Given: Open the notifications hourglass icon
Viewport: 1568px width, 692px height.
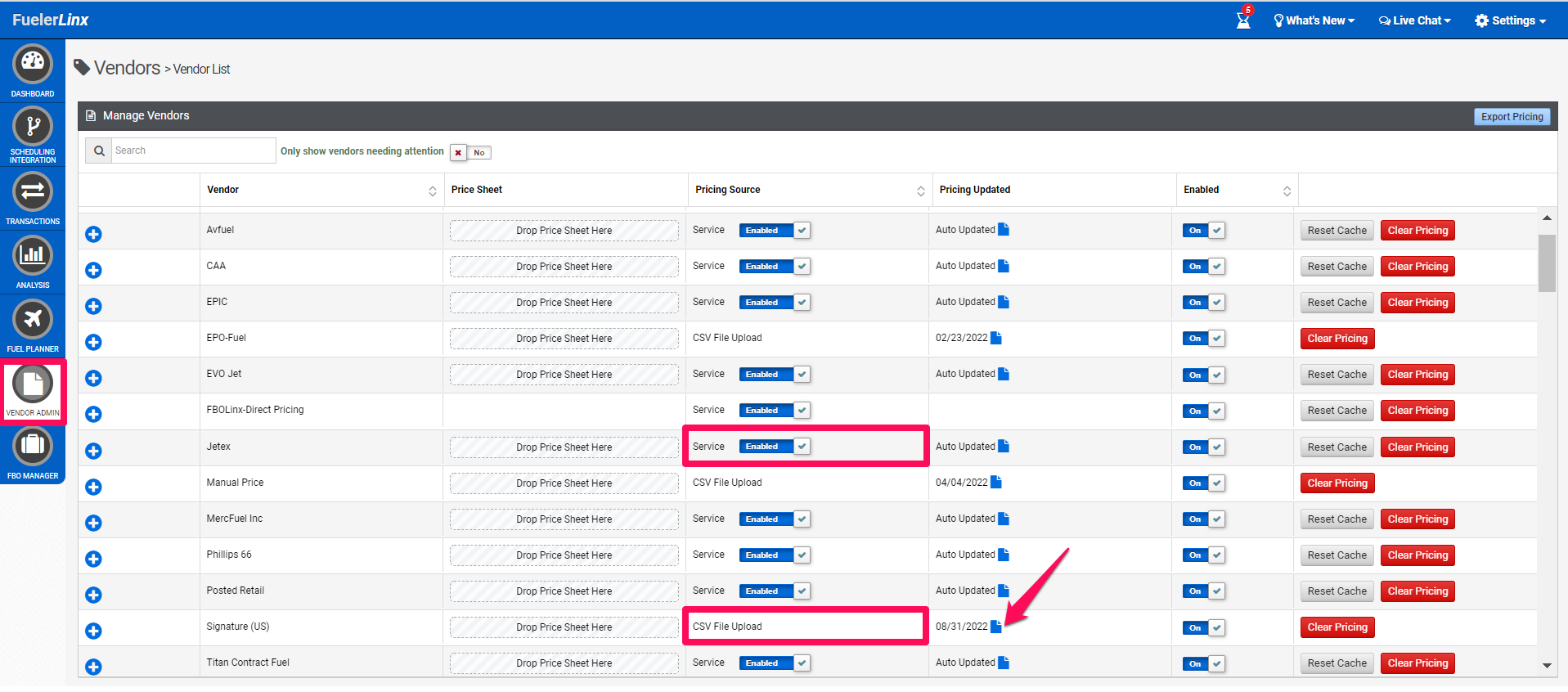Looking at the screenshot, I should coord(1243,20).
